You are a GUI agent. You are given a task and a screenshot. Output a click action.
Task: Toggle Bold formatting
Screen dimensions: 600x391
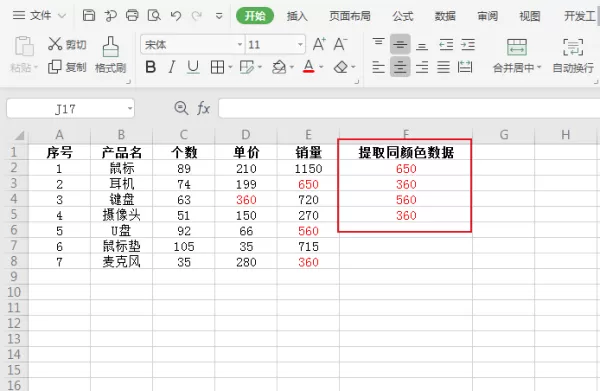coord(151,67)
